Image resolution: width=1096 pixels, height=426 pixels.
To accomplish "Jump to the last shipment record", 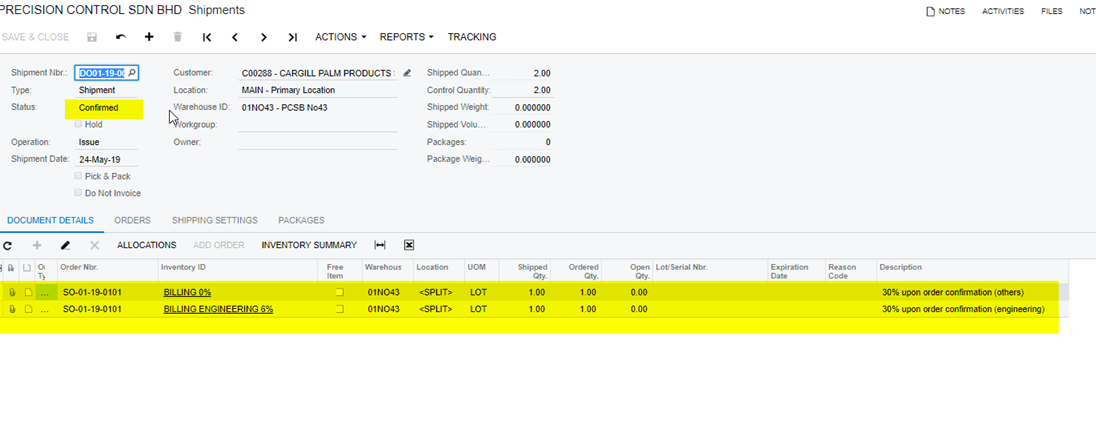I will pyautogui.click(x=292, y=37).
